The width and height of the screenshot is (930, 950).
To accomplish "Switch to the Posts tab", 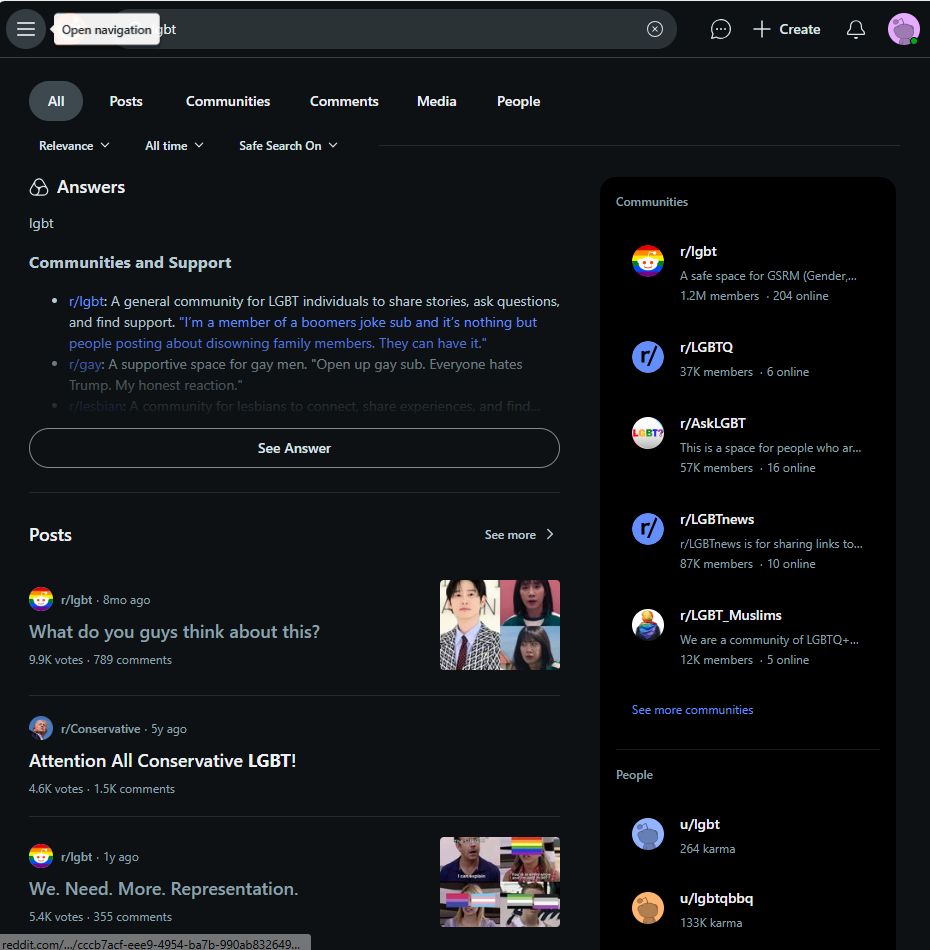I will (x=126, y=101).
